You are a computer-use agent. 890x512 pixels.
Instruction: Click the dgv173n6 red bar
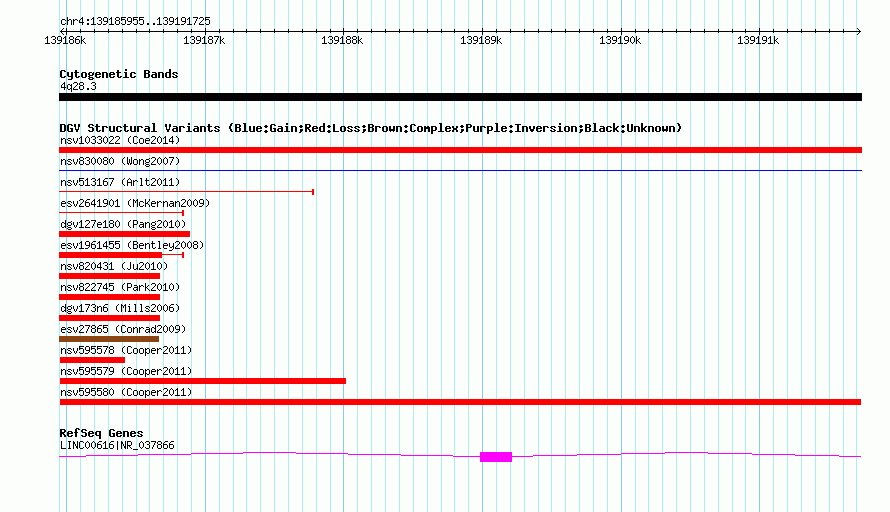click(110, 318)
